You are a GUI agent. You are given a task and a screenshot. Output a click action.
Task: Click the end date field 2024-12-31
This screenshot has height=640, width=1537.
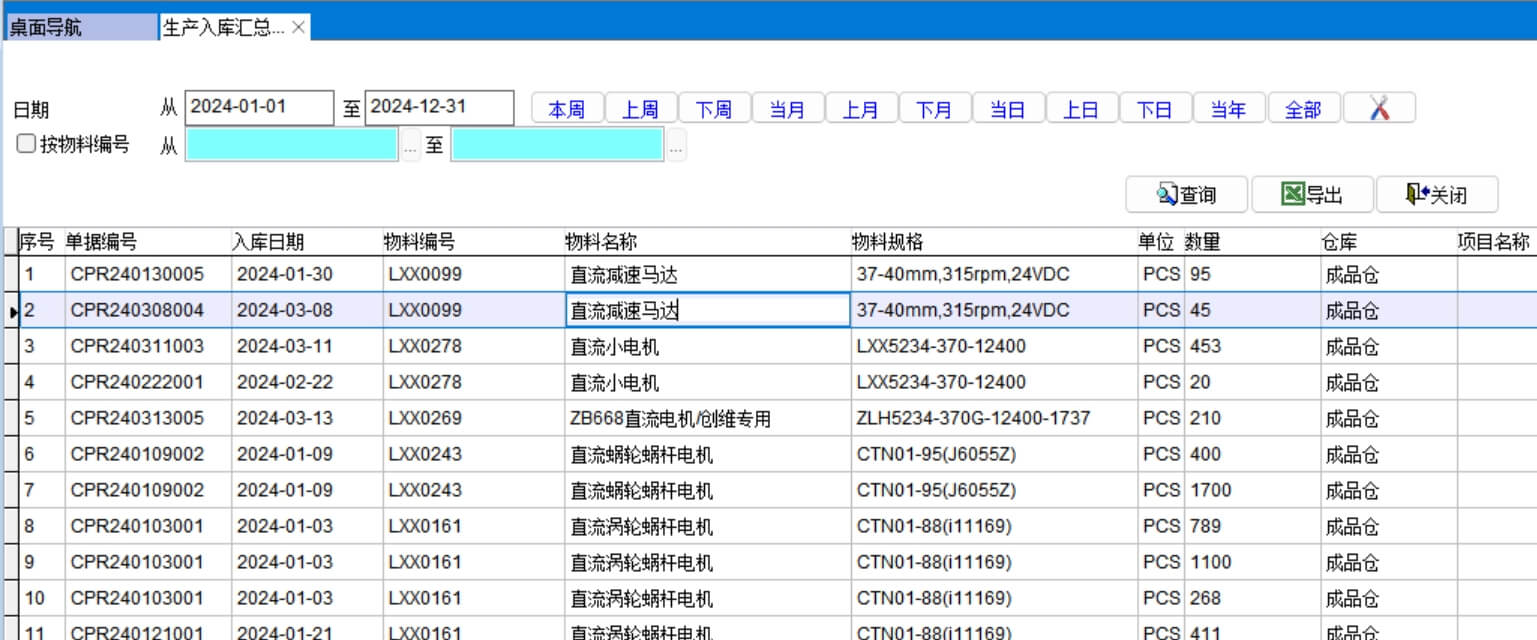point(439,108)
